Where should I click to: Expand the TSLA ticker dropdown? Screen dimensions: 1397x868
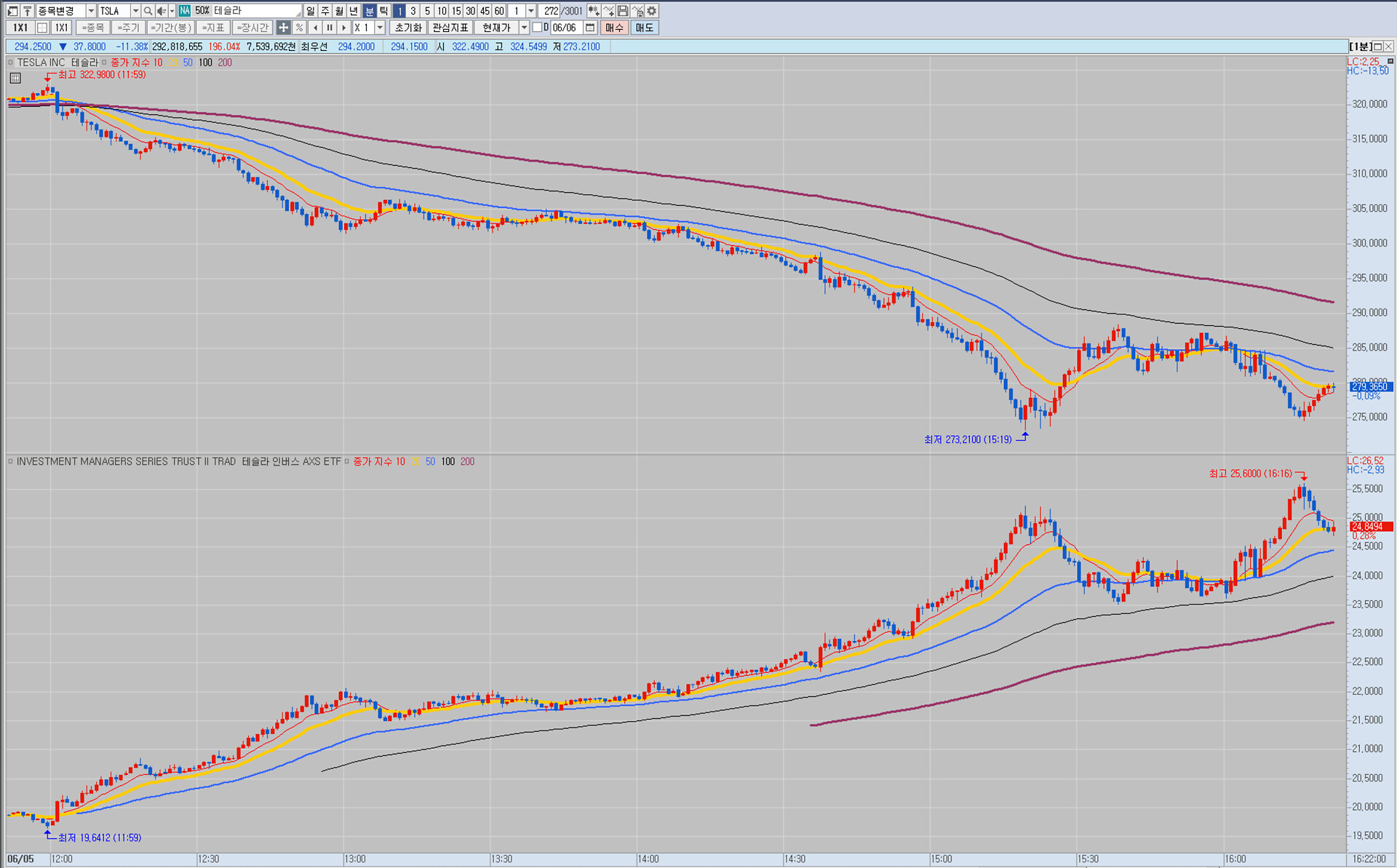point(135,11)
